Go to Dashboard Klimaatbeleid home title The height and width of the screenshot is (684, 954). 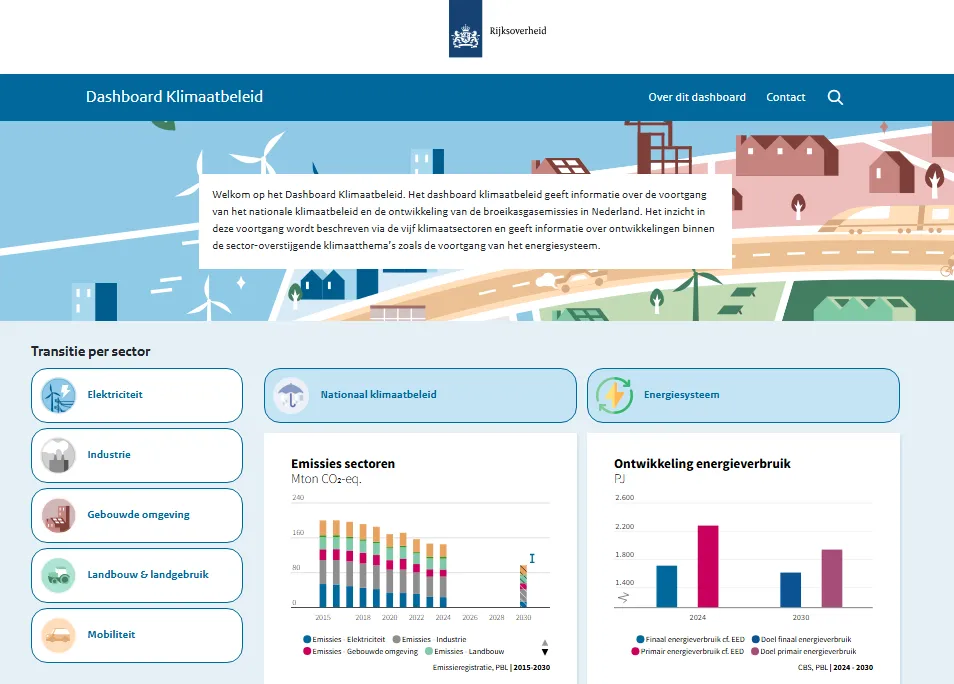[174, 97]
